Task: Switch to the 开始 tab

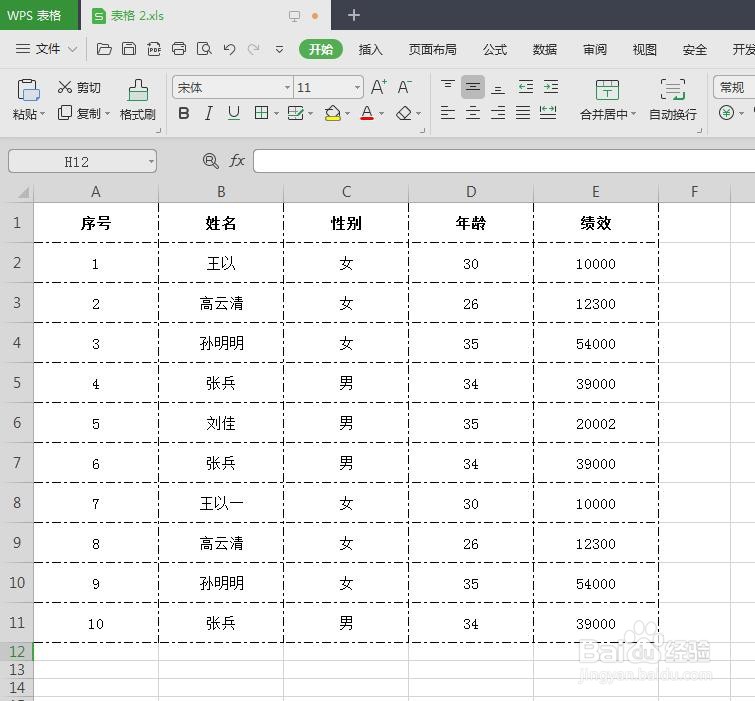Action: [x=321, y=49]
